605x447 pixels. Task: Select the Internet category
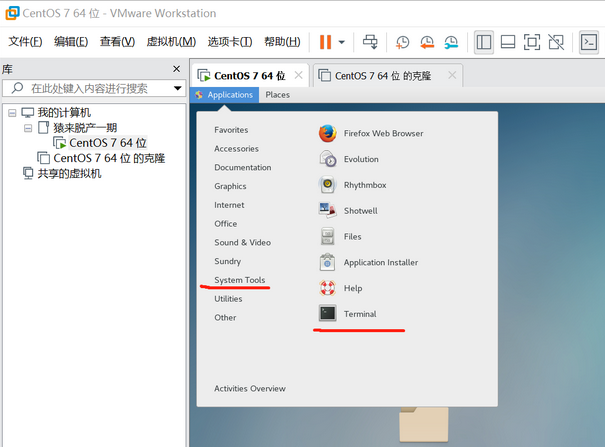point(229,205)
